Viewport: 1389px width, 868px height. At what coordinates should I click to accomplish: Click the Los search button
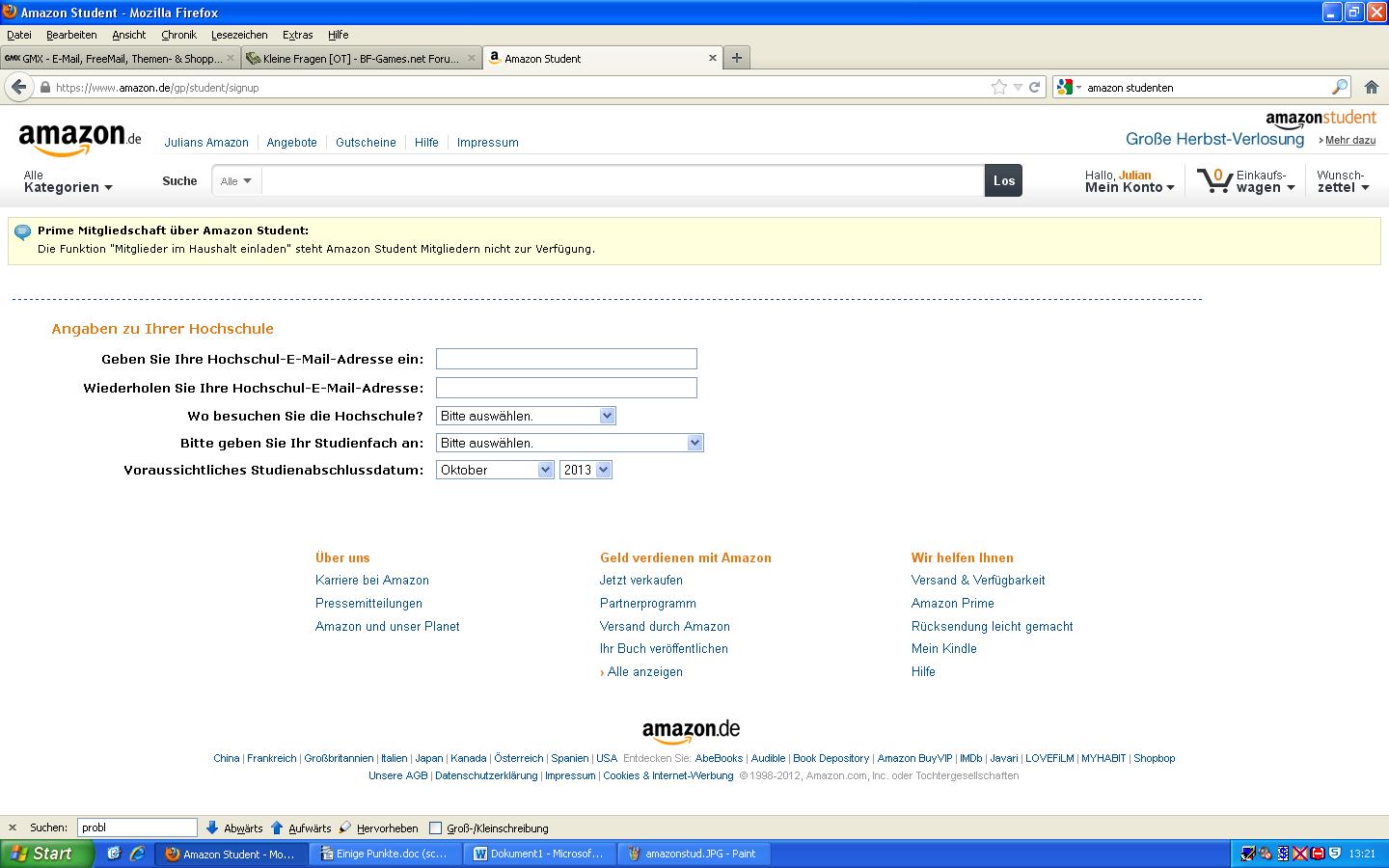tap(1004, 180)
